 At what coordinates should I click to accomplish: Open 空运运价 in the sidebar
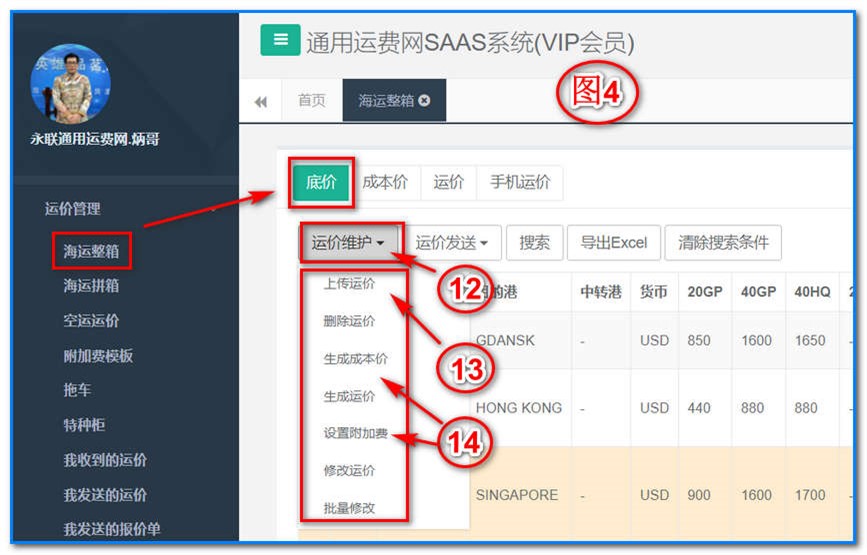(x=91, y=321)
